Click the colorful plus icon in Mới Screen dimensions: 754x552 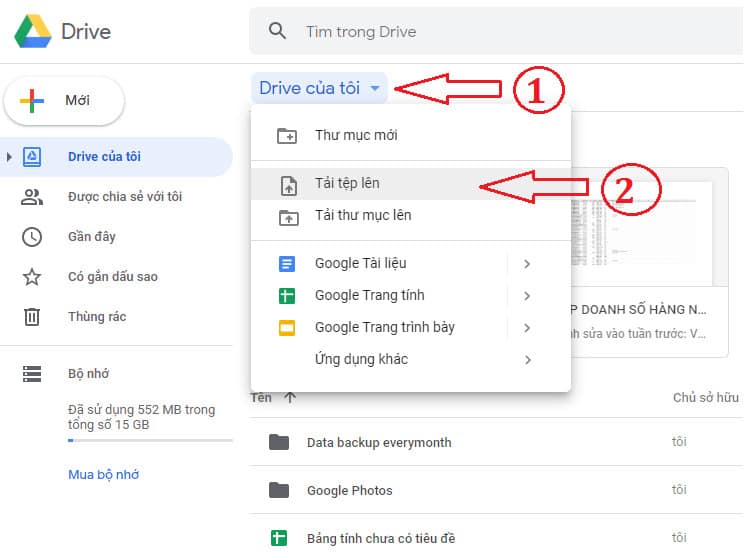click(32, 100)
